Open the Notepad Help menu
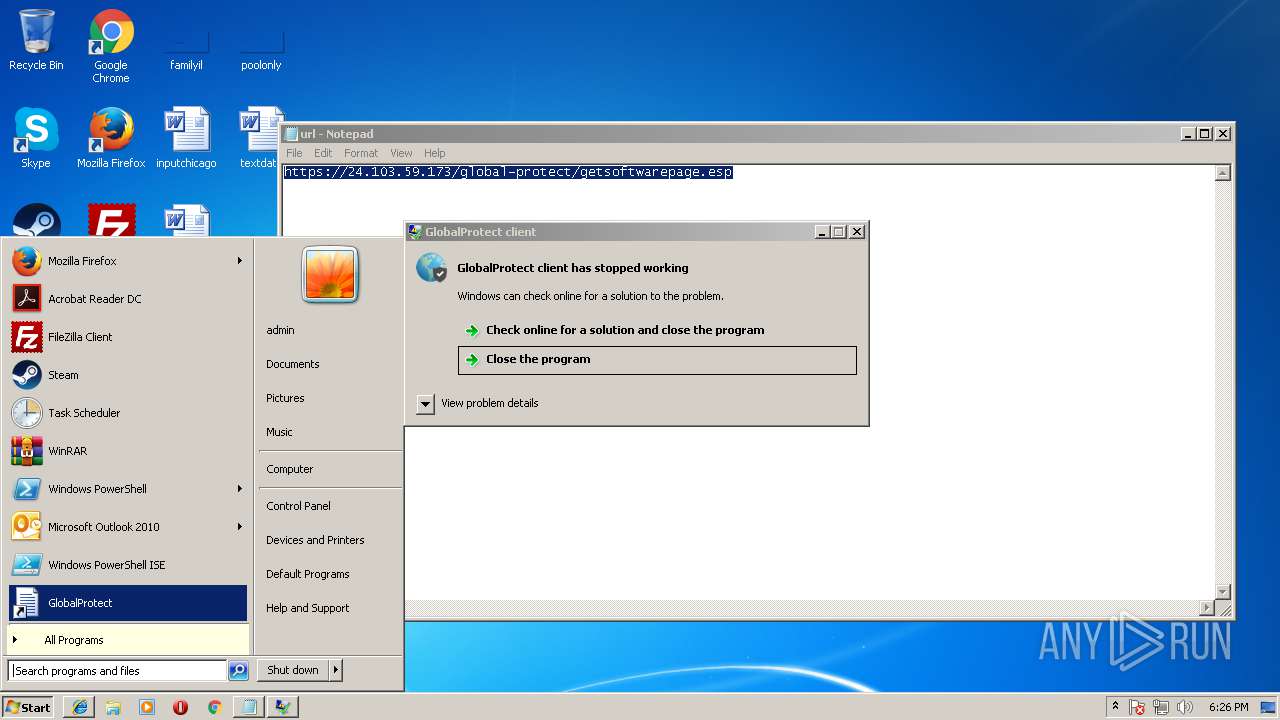Viewport: 1280px width, 720px height. [434, 153]
